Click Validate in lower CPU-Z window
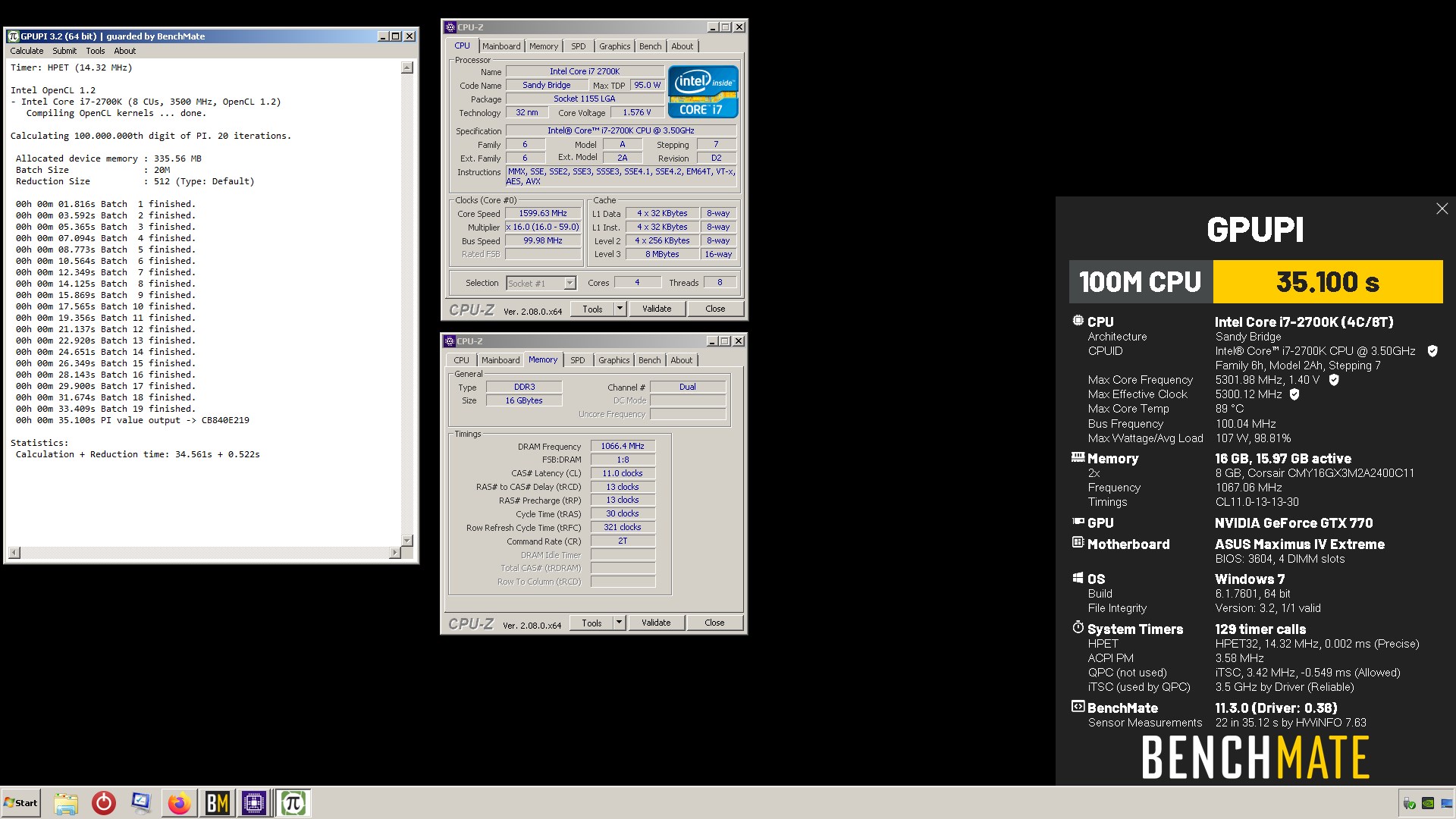Screen dimensions: 1456x819 656,623
